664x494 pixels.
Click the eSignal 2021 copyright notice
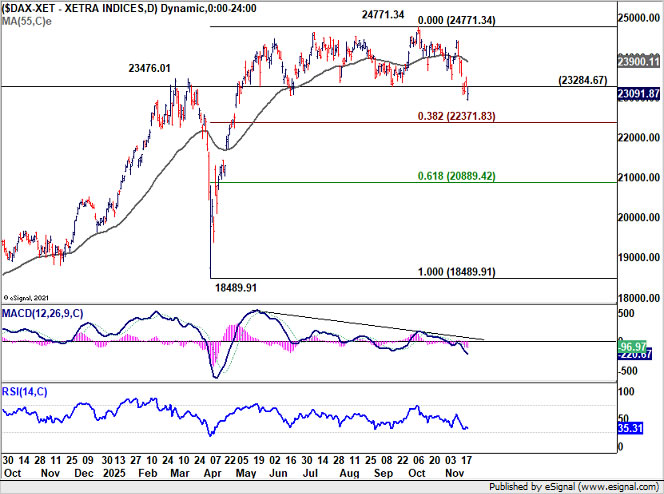[26, 298]
